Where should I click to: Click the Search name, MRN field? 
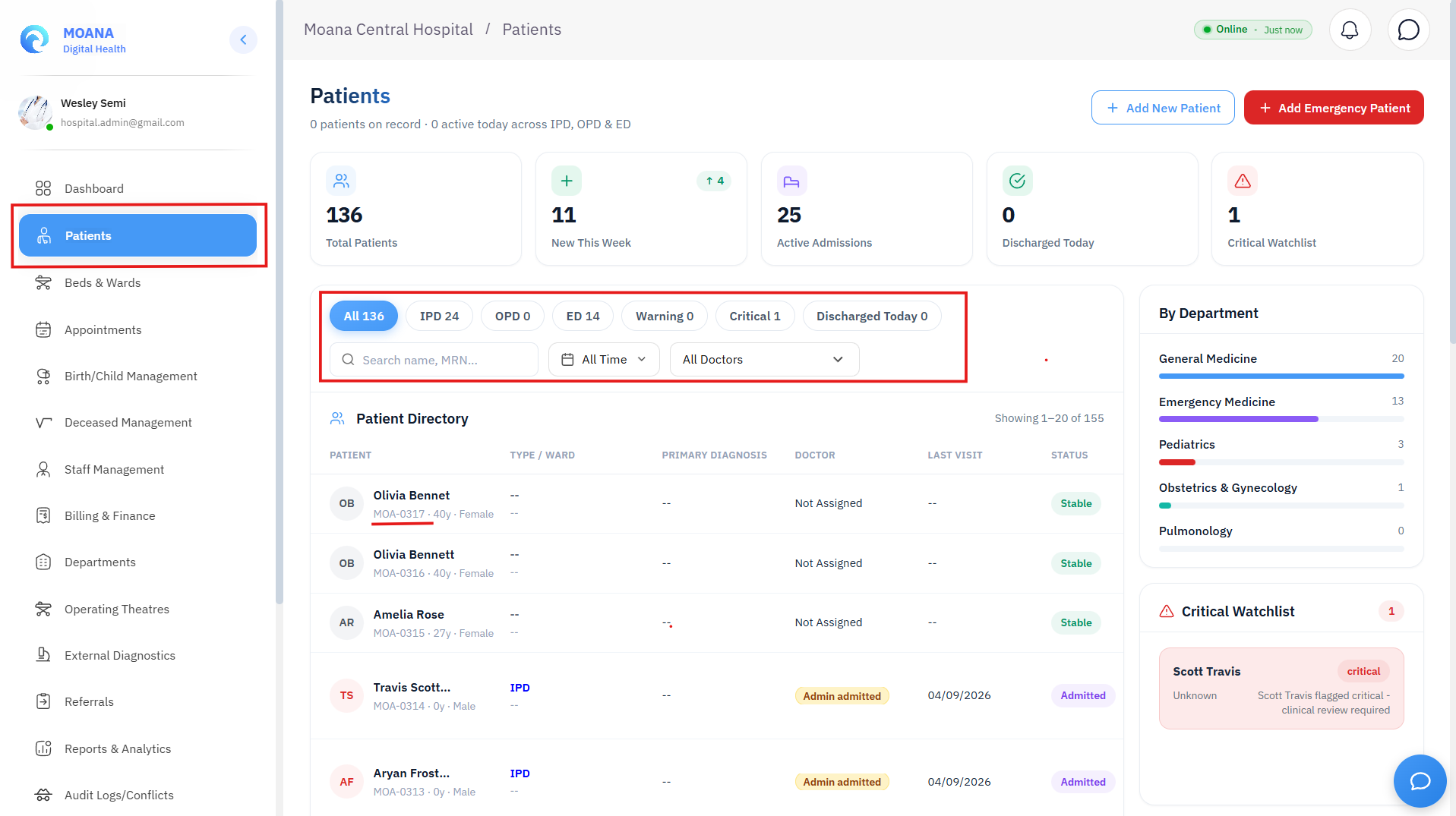[x=434, y=360]
